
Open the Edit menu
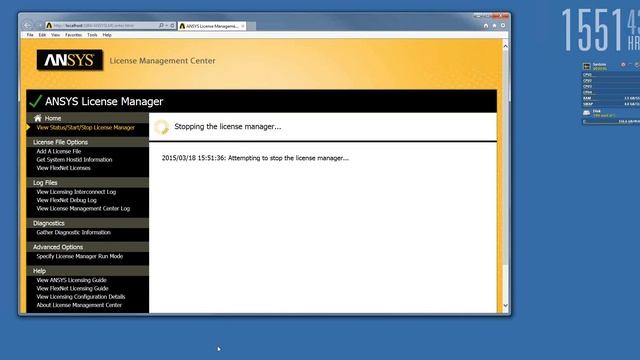(42, 35)
